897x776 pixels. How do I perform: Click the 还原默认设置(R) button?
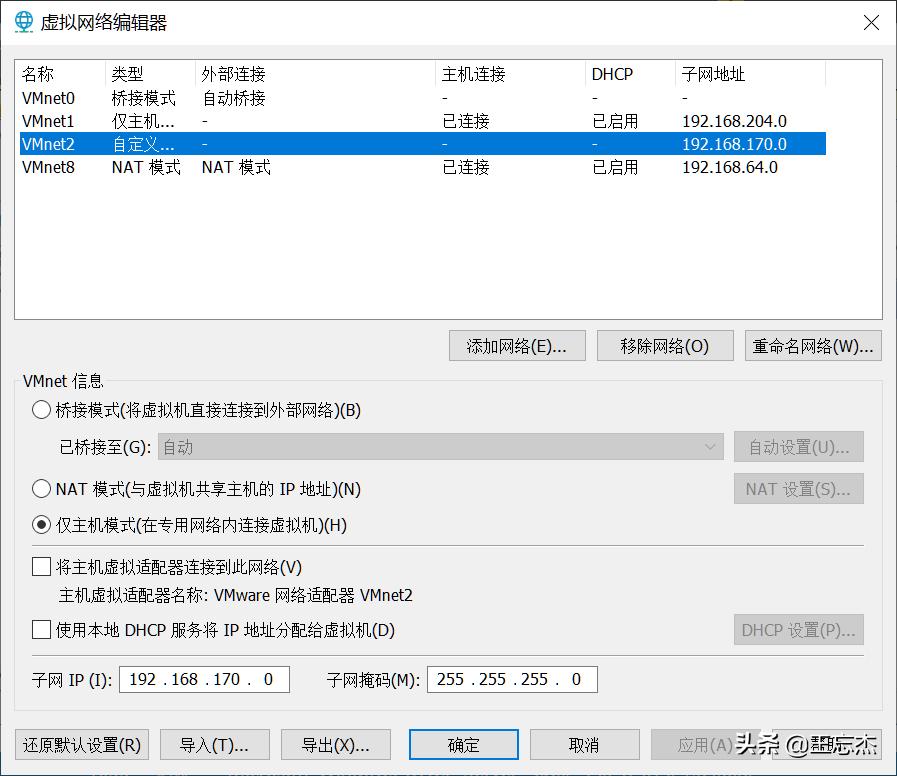[81, 744]
